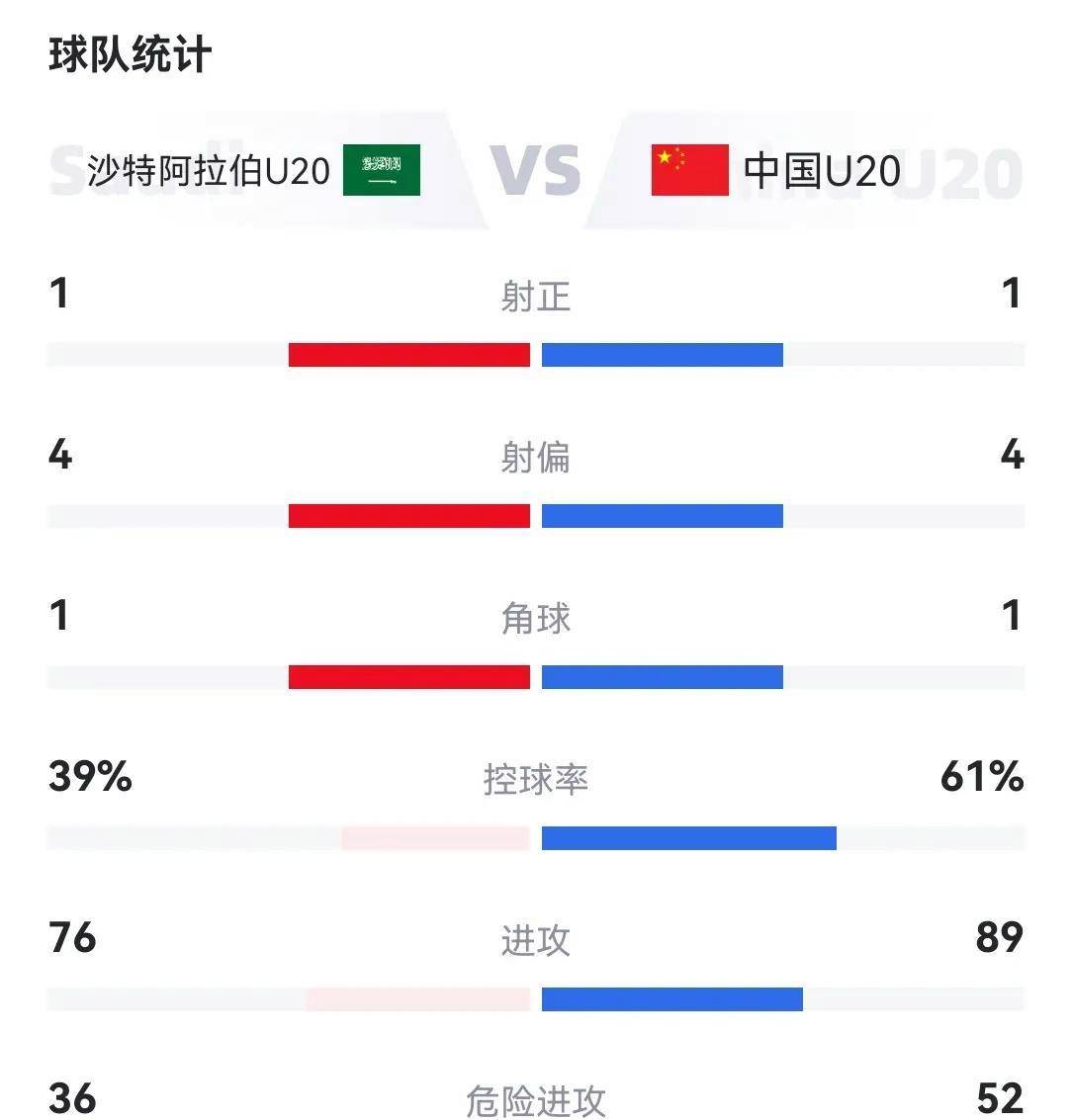Click the China flag icon
The image size is (1072, 1120).
point(689,170)
